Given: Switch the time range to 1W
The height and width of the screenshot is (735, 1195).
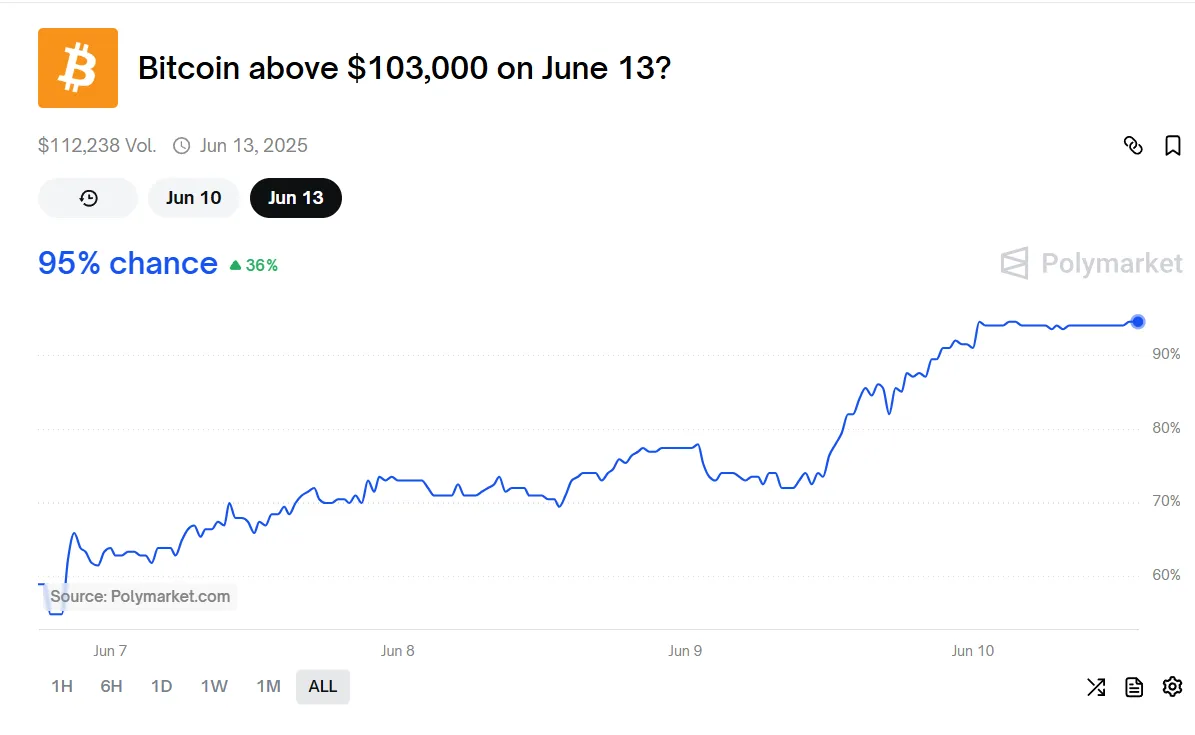Looking at the screenshot, I should [x=214, y=687].
